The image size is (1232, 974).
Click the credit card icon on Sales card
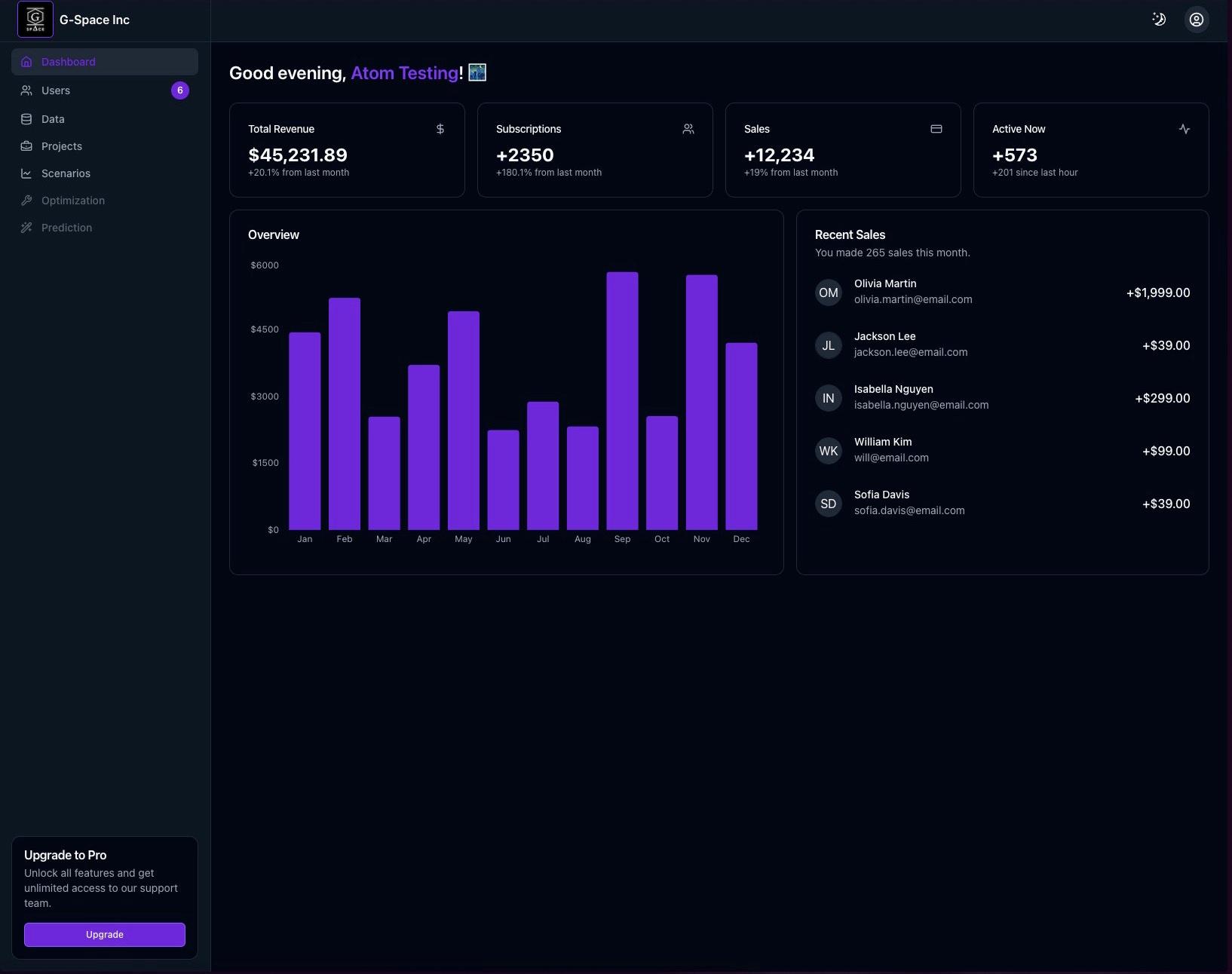click(936, 129)
